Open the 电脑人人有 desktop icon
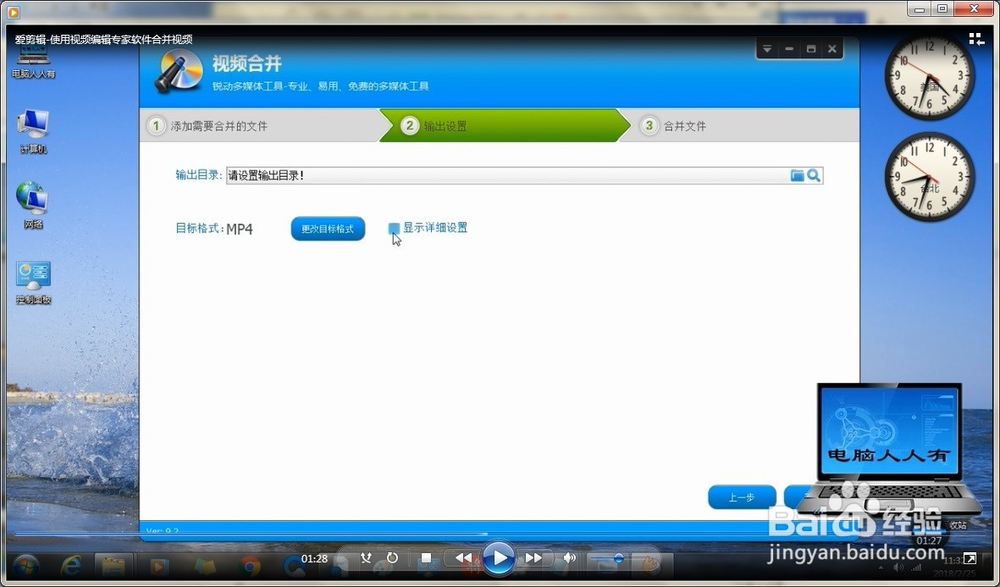The height and width of the screenshot is (587, 1000). (x=33, y=64)
